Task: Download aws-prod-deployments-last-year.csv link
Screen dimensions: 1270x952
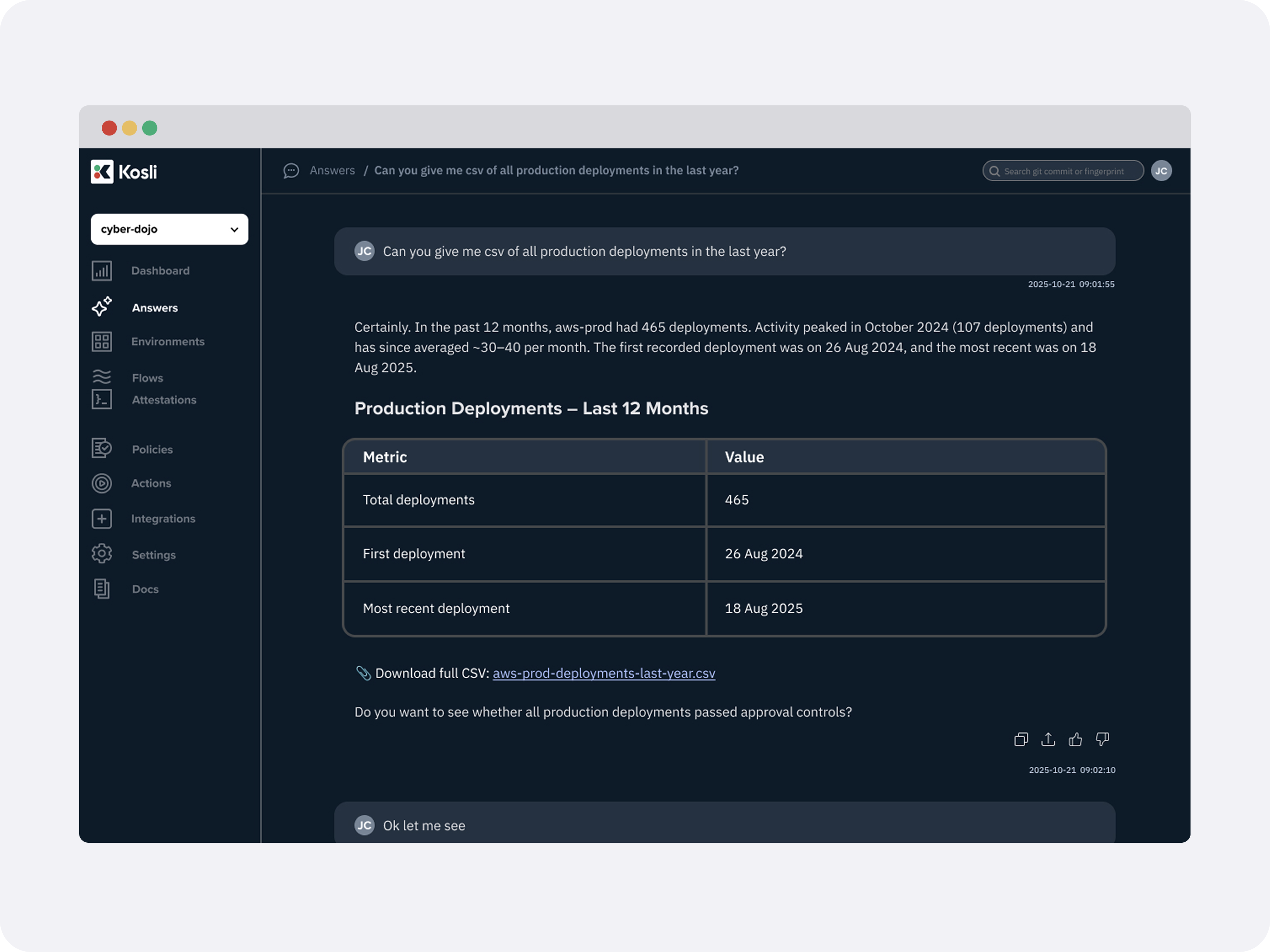Action: pyautogui.click(x=603, y=674)
